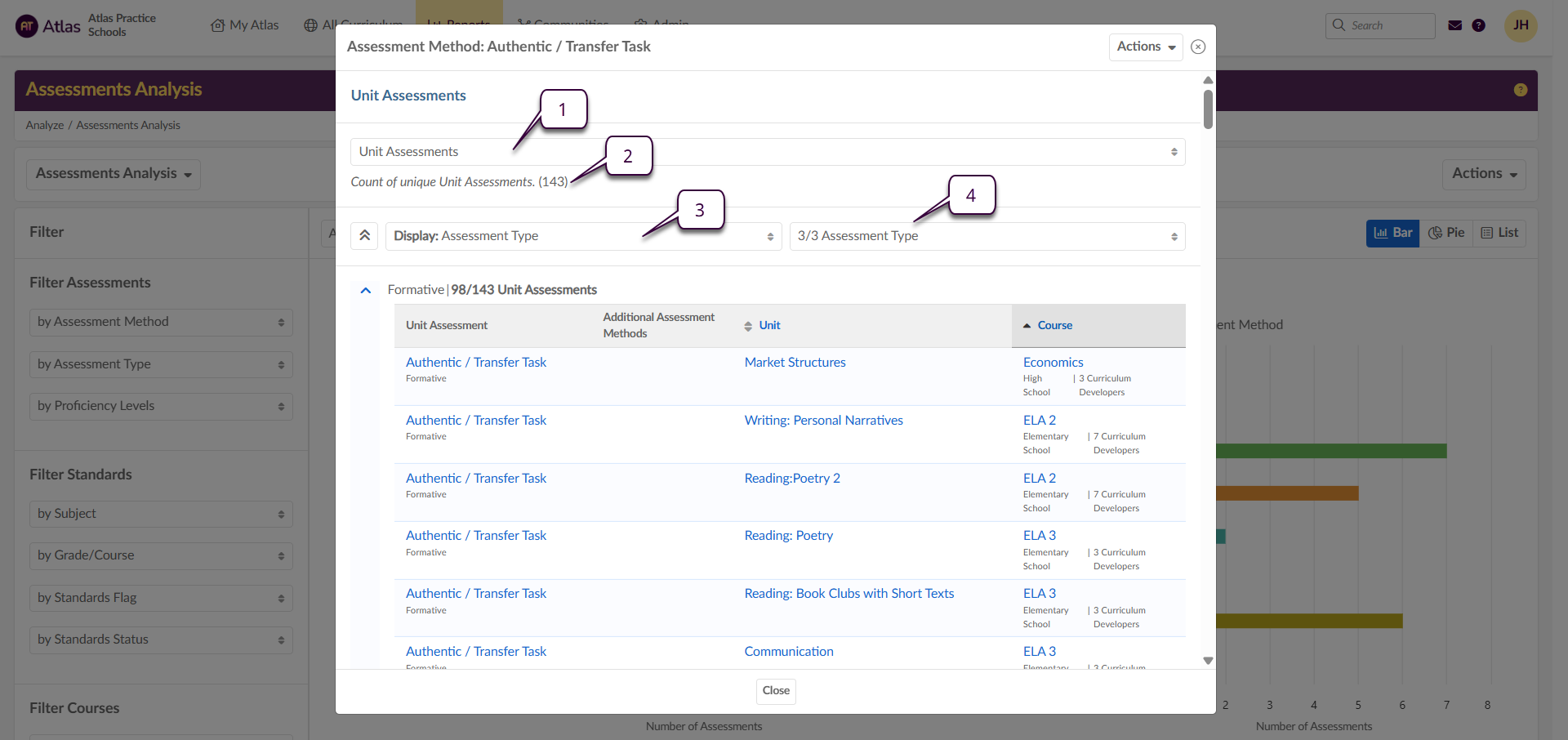Click the Assessments Analysis banner help icon

(1520, 90)
